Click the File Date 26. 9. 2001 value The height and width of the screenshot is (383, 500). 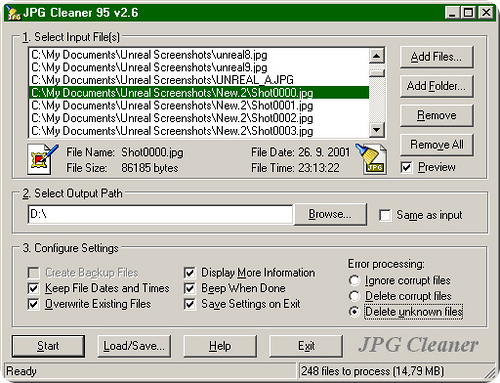(324, 152)
